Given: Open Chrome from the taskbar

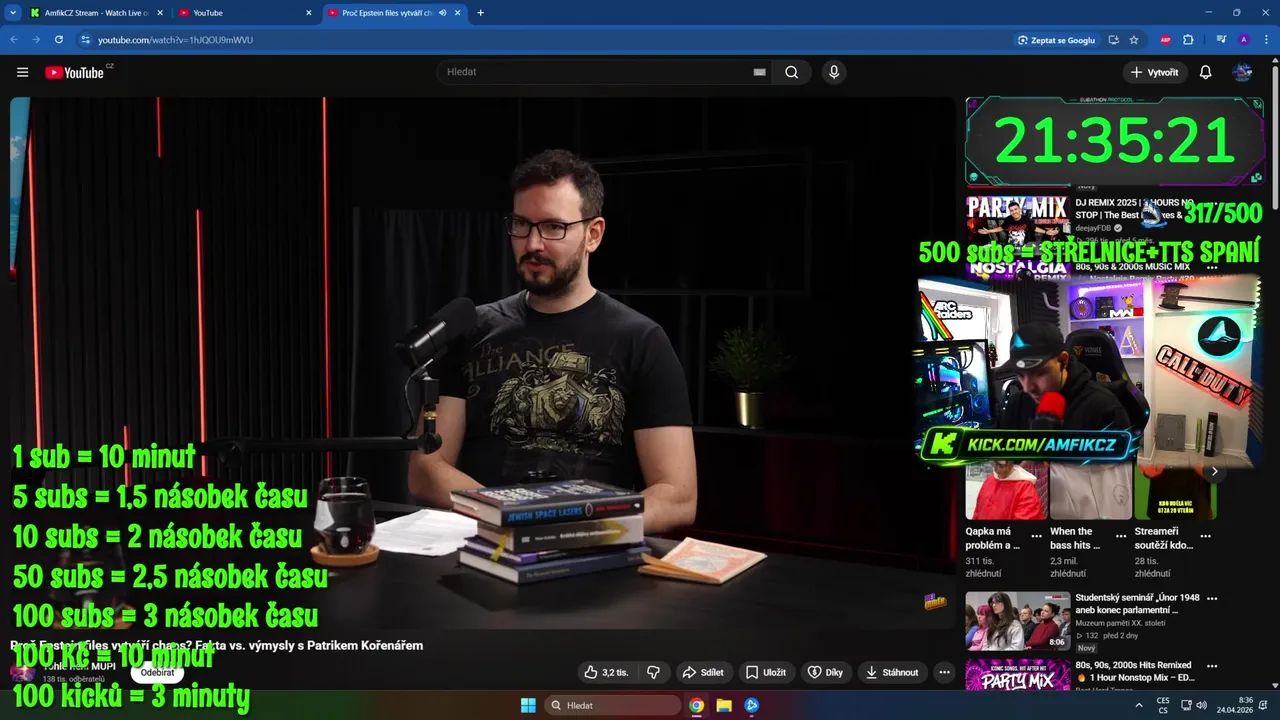Looking at the screenshot, I should [696, 705].
